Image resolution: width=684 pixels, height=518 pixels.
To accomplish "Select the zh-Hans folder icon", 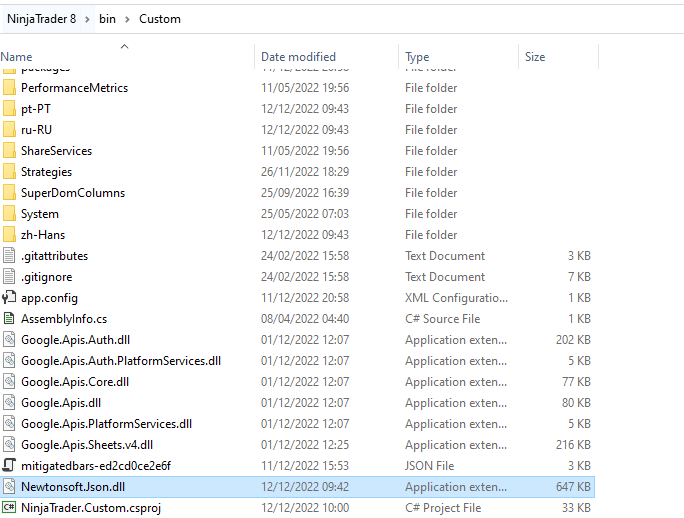I will click(9, 234).
